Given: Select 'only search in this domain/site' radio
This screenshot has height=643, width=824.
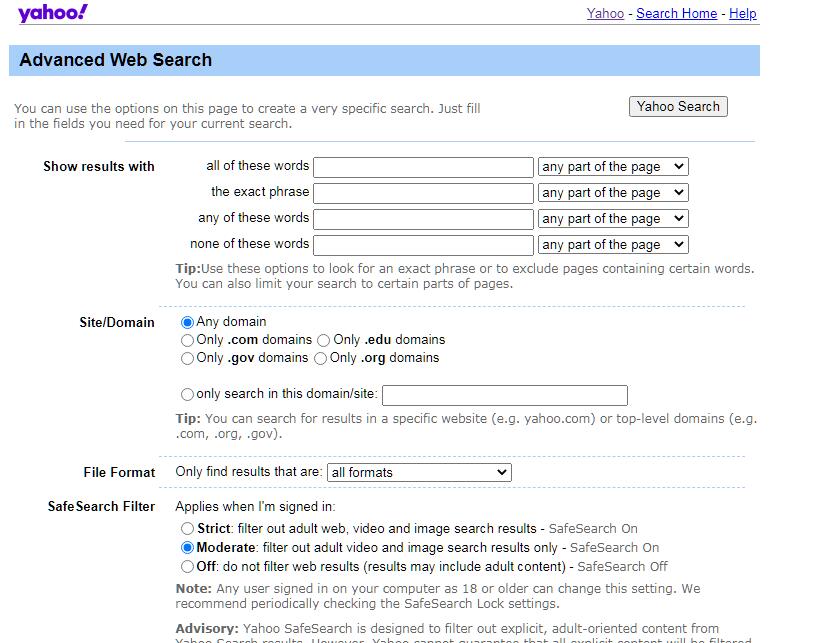Looking at the screenshot, I should [187, 394].
